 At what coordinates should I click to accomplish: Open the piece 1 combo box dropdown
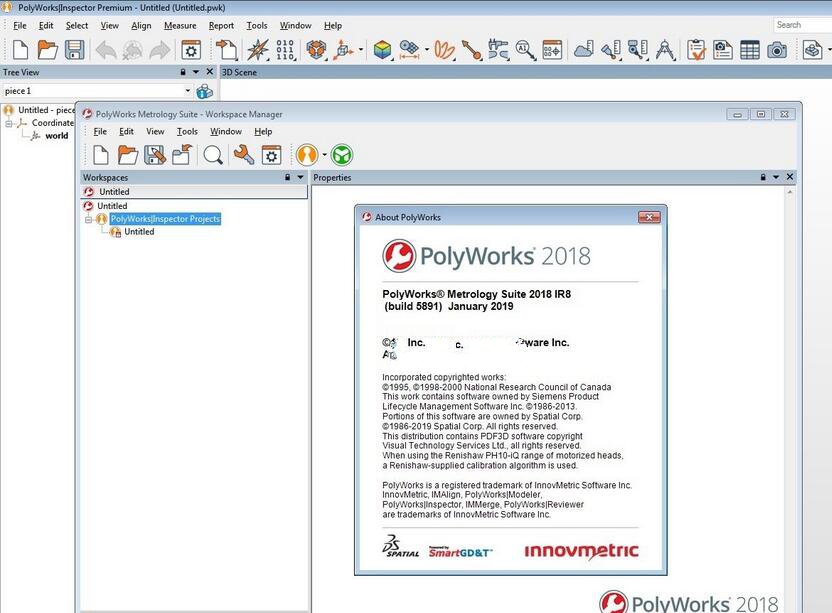(188, 91)
